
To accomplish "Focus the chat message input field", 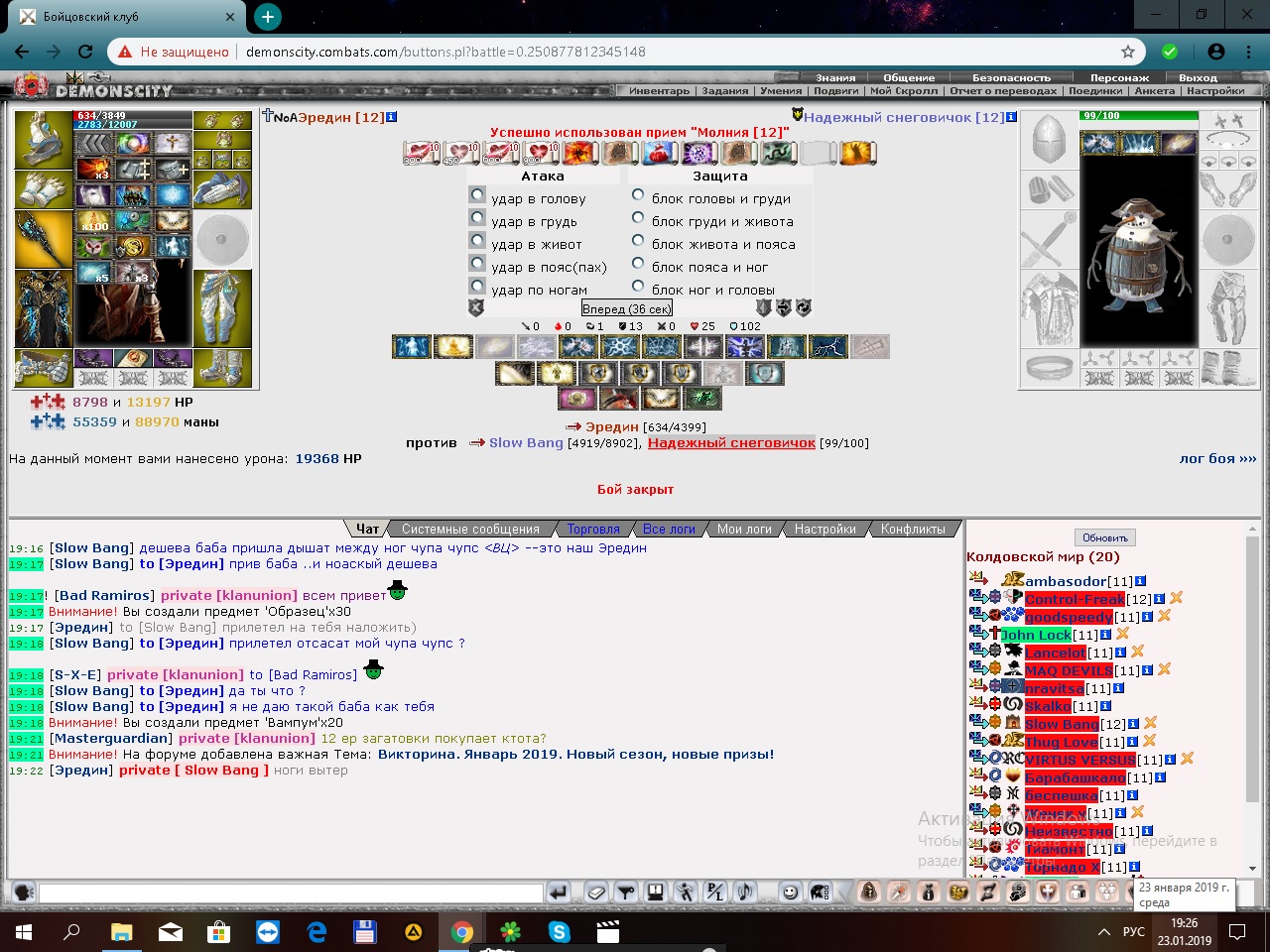I will (x=290, y=892).
